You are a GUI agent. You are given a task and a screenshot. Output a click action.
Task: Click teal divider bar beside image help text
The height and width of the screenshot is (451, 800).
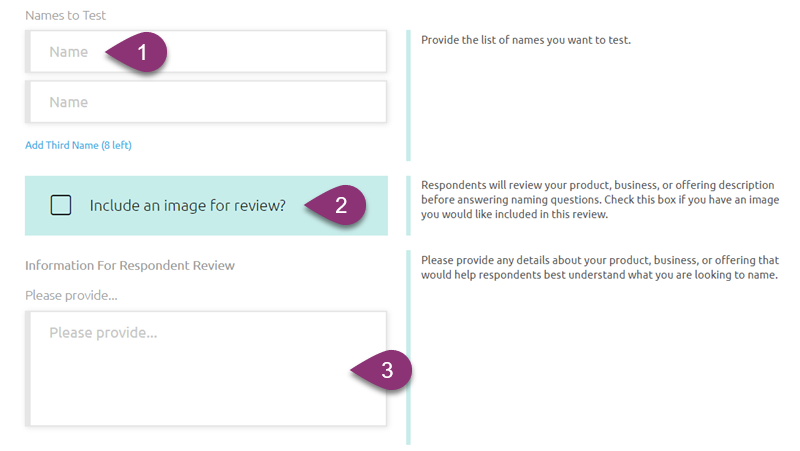[x=408, y=205]
